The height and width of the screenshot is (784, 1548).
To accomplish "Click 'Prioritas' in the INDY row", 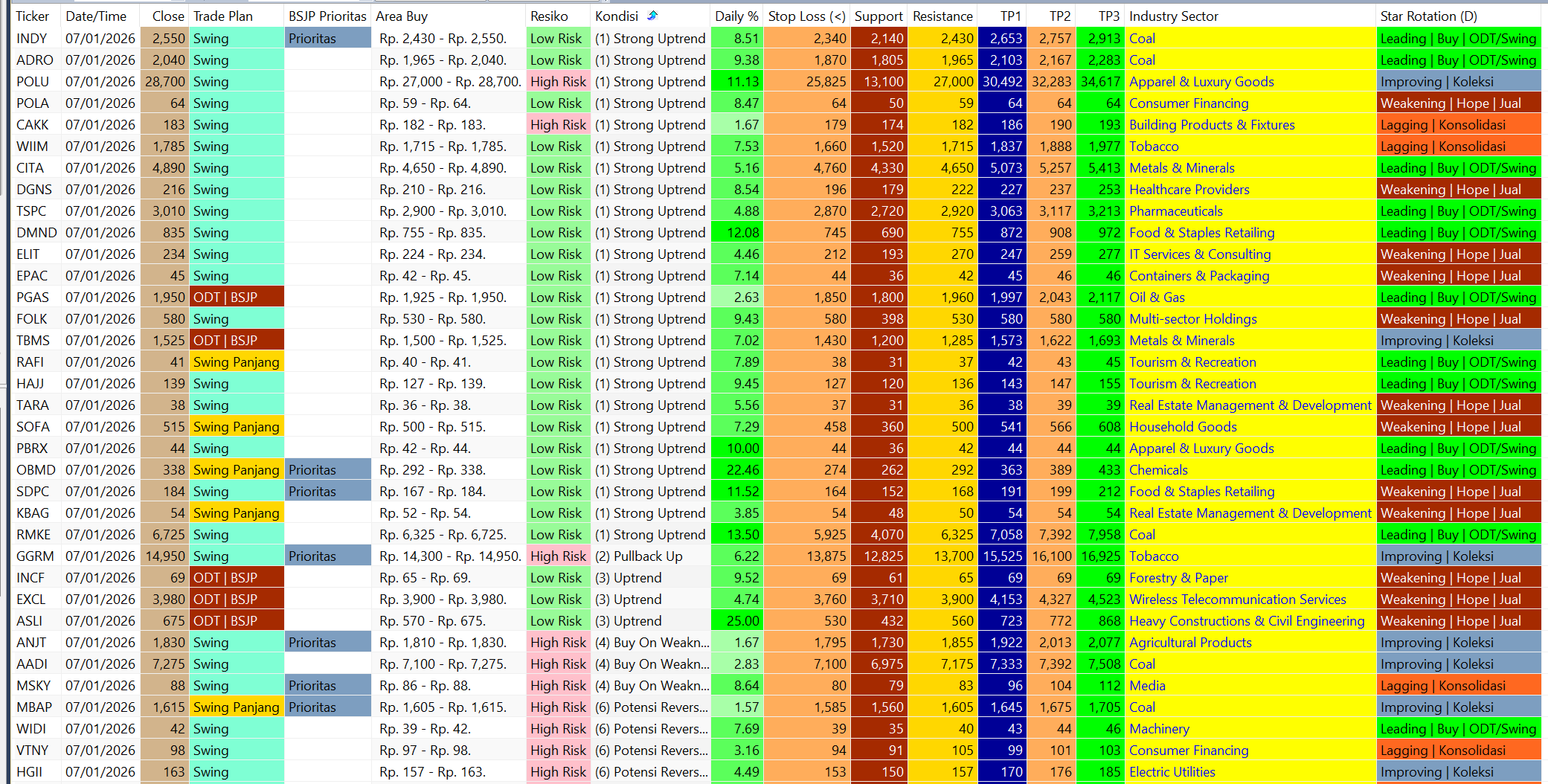I will coord(328,39).
